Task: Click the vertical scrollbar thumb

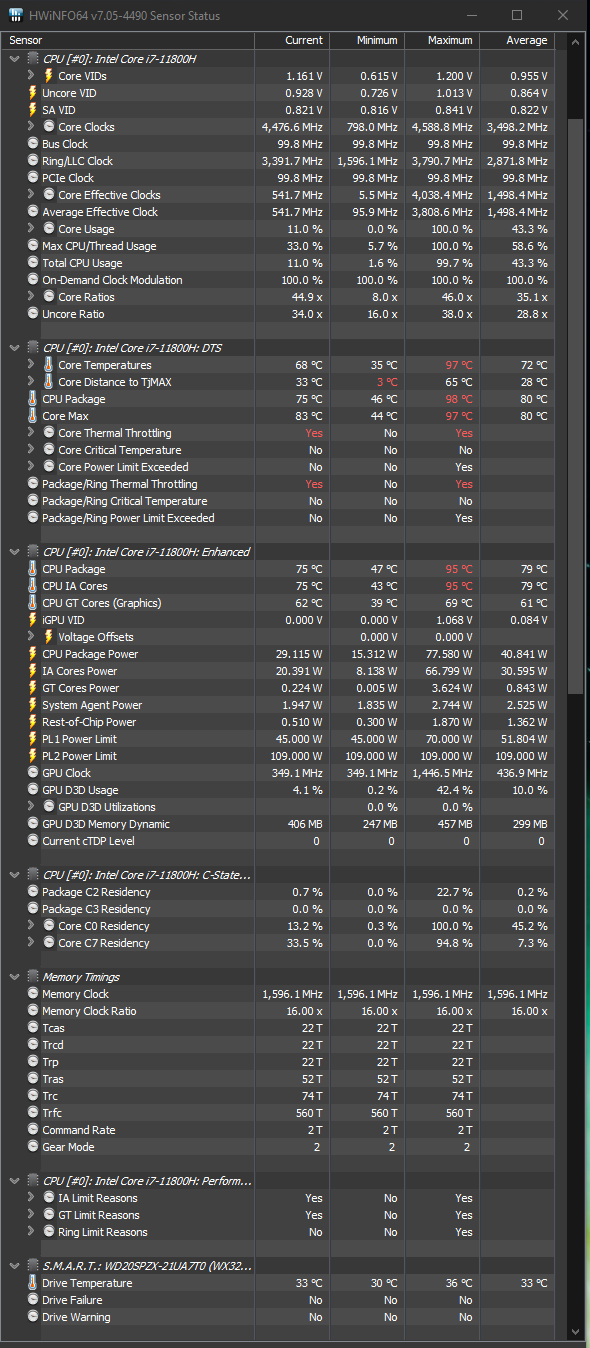Action: [574, 407]
